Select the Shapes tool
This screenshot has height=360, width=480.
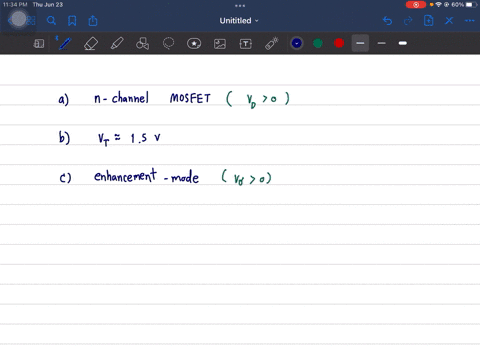(142, 44)
